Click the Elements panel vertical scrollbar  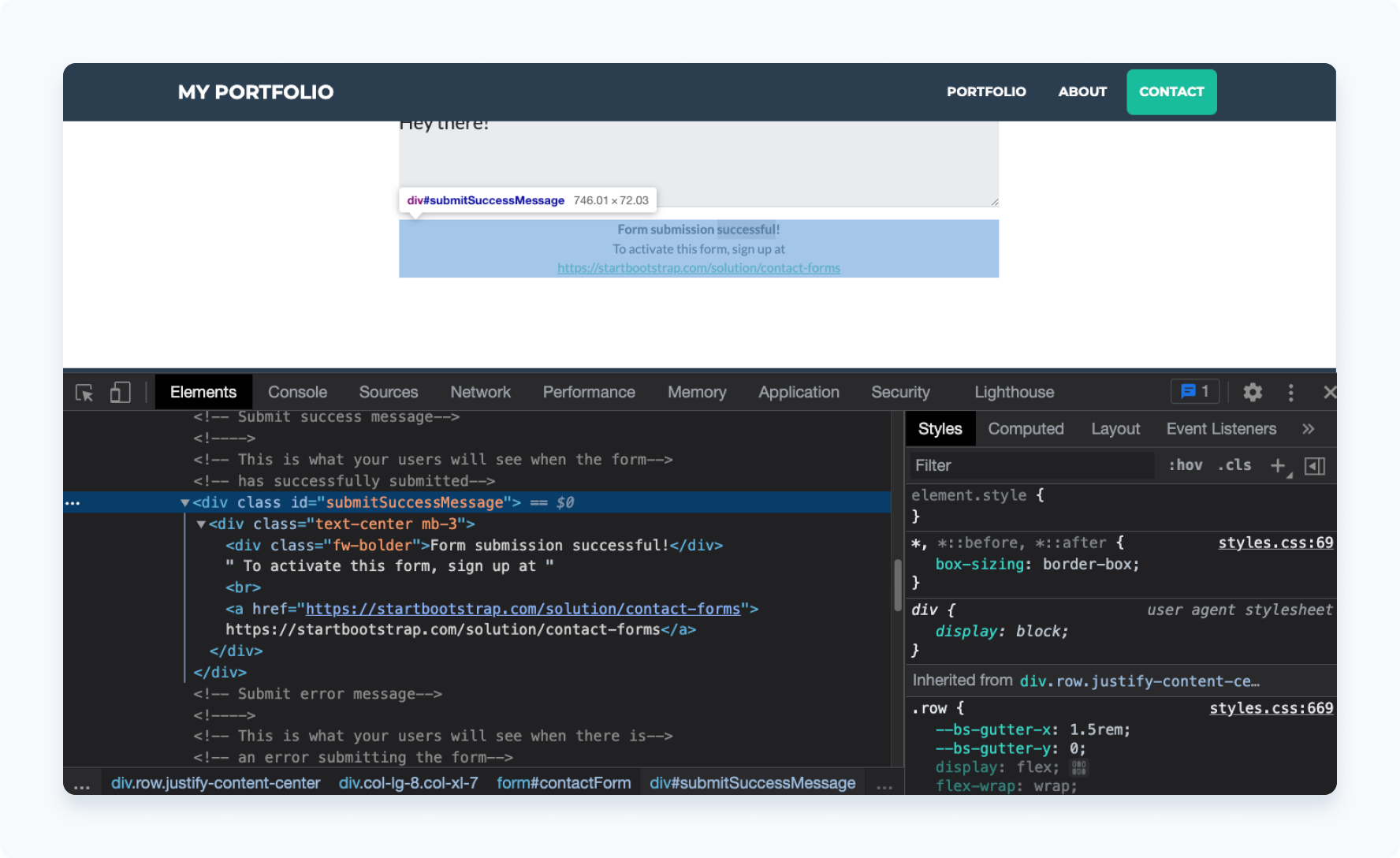pyautogui.click(x=897, y=586)
